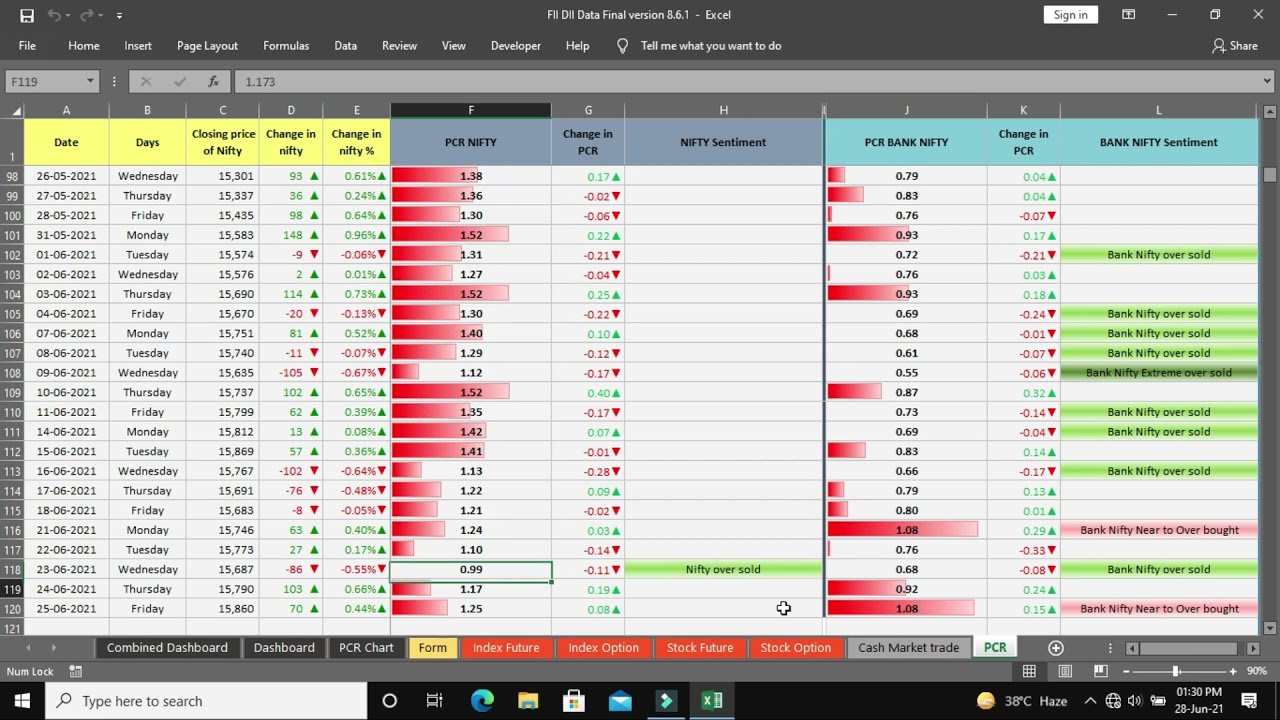Screen dimensions: 1280x720
Task: Open the Windows Start menu
Action: [22, 701]
